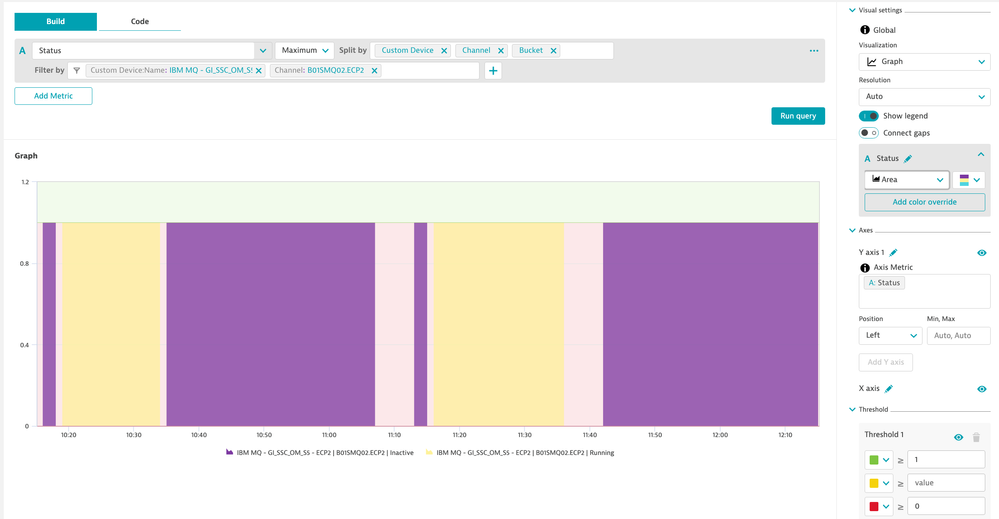
Task: Open the Maximum aggregation dropdown
Action: tap(305, 51)
